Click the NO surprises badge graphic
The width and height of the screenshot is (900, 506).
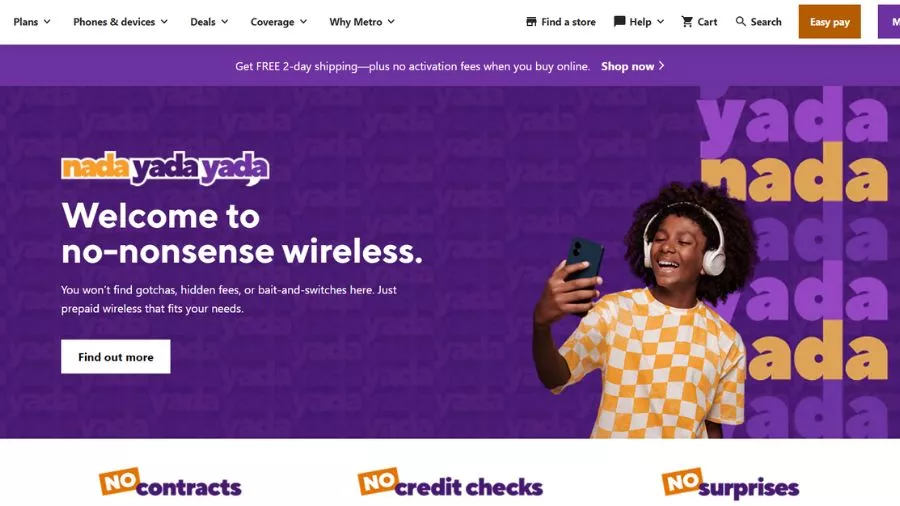click(x=730, y=482)
